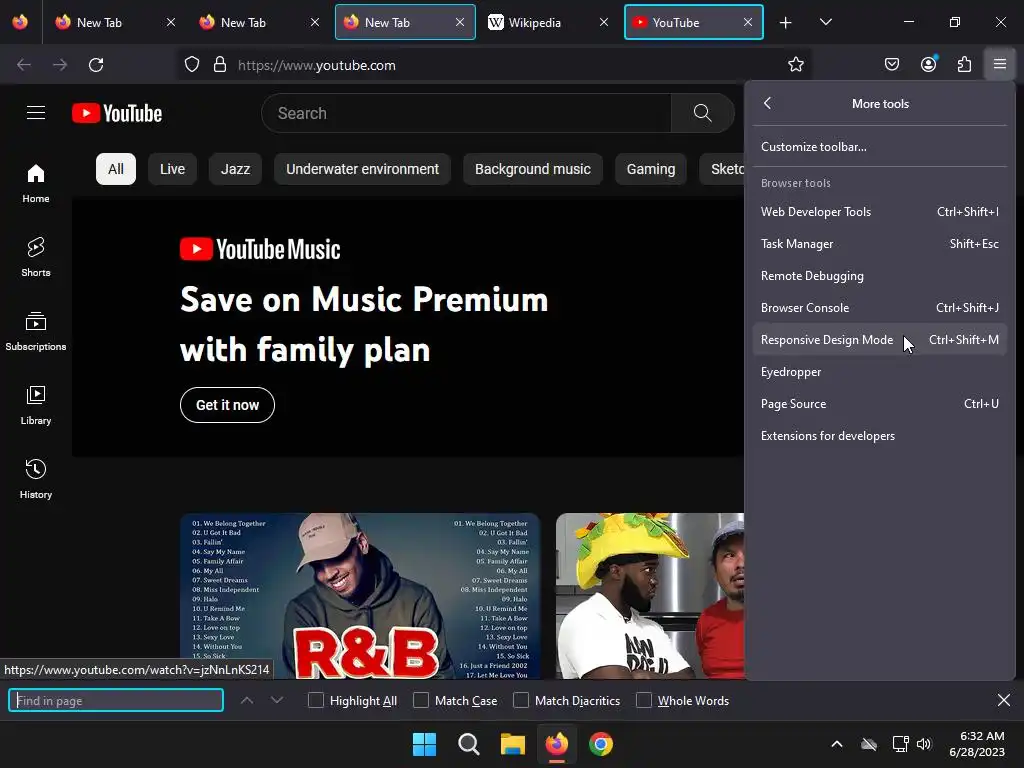Select the All filter chip
The image size is (1024, 768).
(116, 169)
